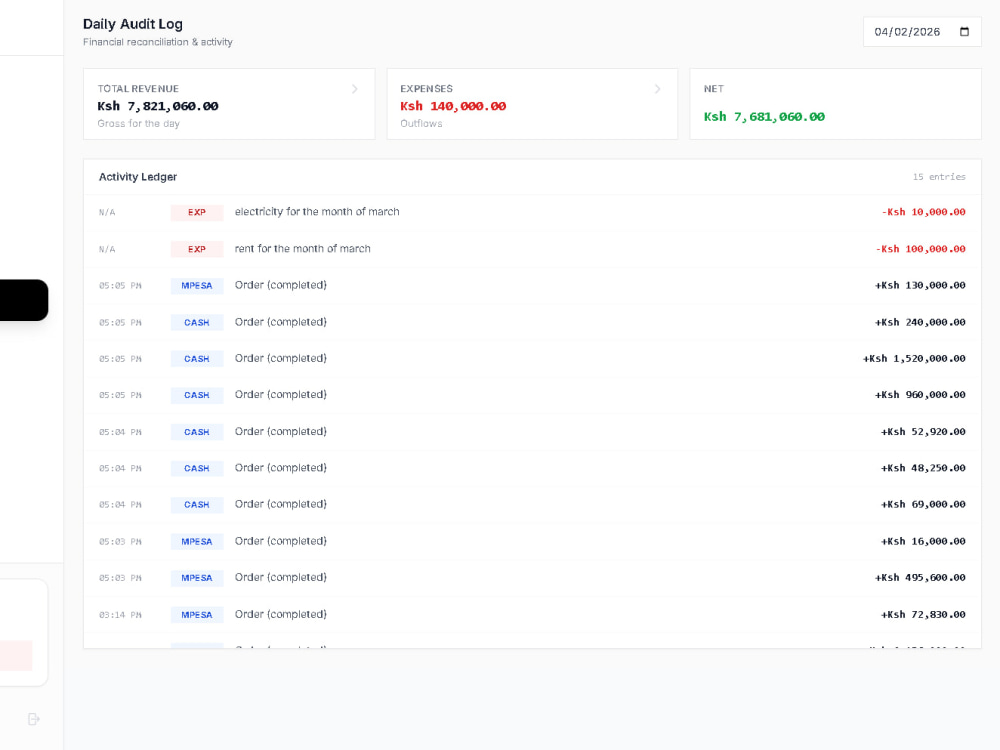Click the MPESA tag on +Ksh 130,000.00 row
1000x750 pixels.
coord(197,286)
